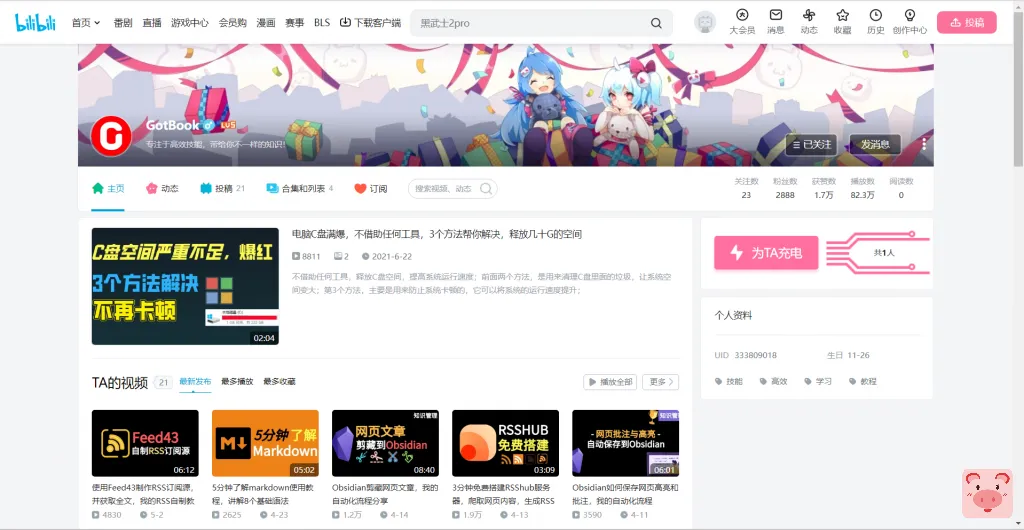
Task: Open the 5分钟了解Markdown thumbnail
Action: (x=265, y=443)
